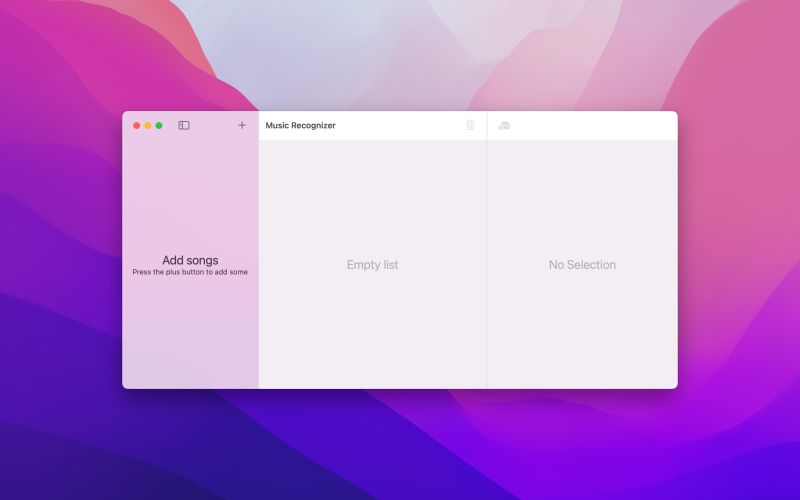This screenshot has height=500, width=800.
Task: Click the dimmed trash icon in the list toolbar
Action: pos(470,125)
